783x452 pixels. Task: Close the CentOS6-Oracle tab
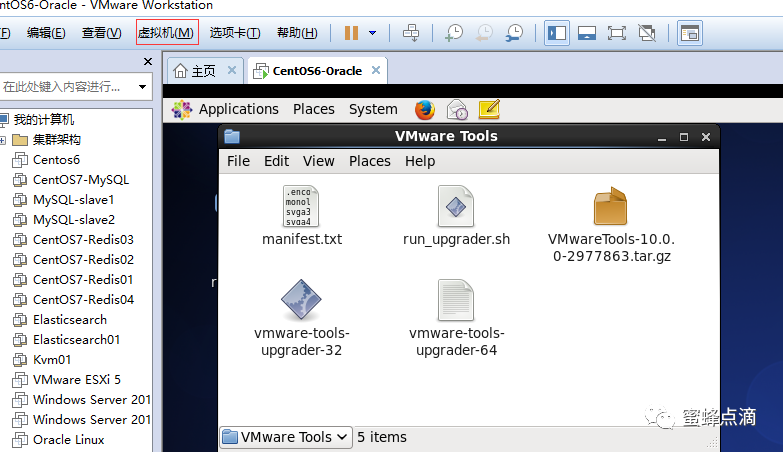(376, 70)
